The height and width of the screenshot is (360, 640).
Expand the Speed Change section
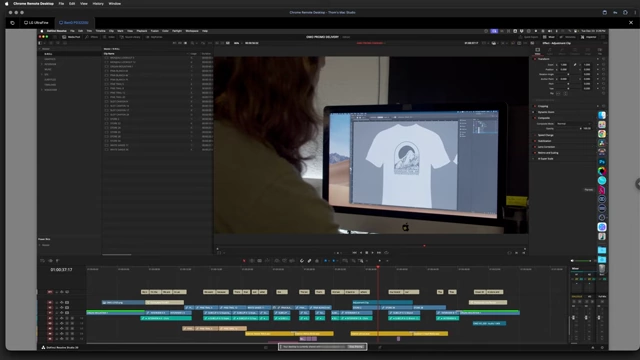[x=545, y=135]
